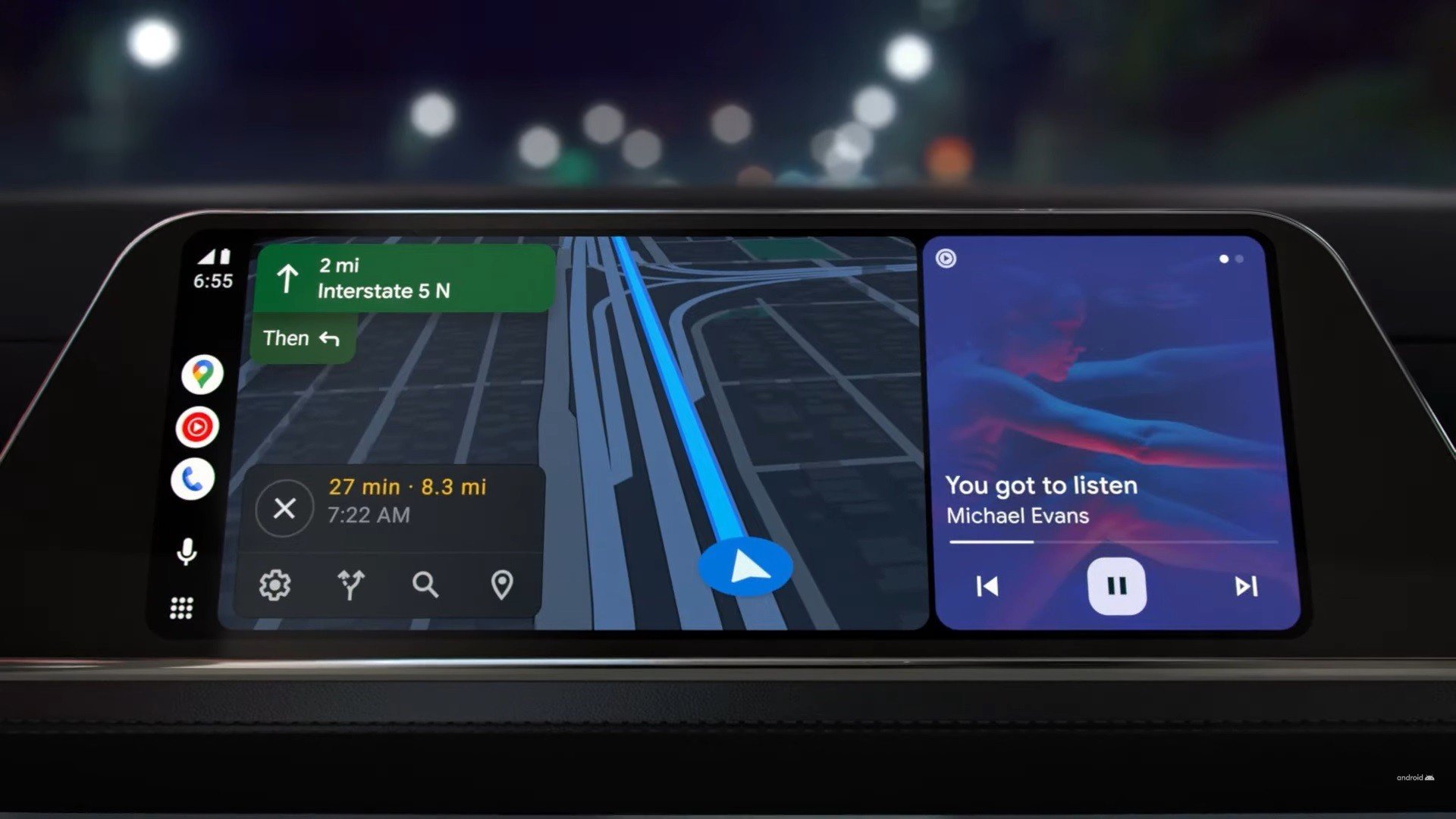Open Google Maps navigation app
This screenshot has height=819, width=1456.
coord(200,374)
